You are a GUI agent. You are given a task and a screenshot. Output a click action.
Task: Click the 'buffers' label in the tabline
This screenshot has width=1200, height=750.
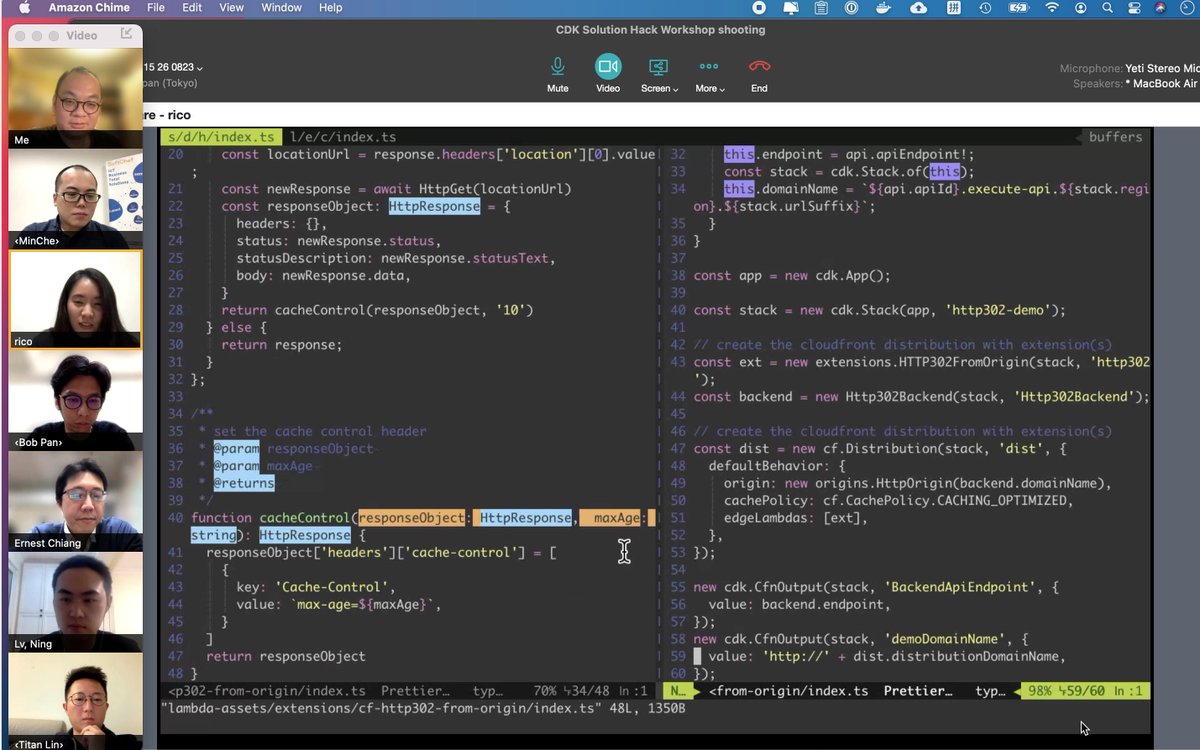1115,137
